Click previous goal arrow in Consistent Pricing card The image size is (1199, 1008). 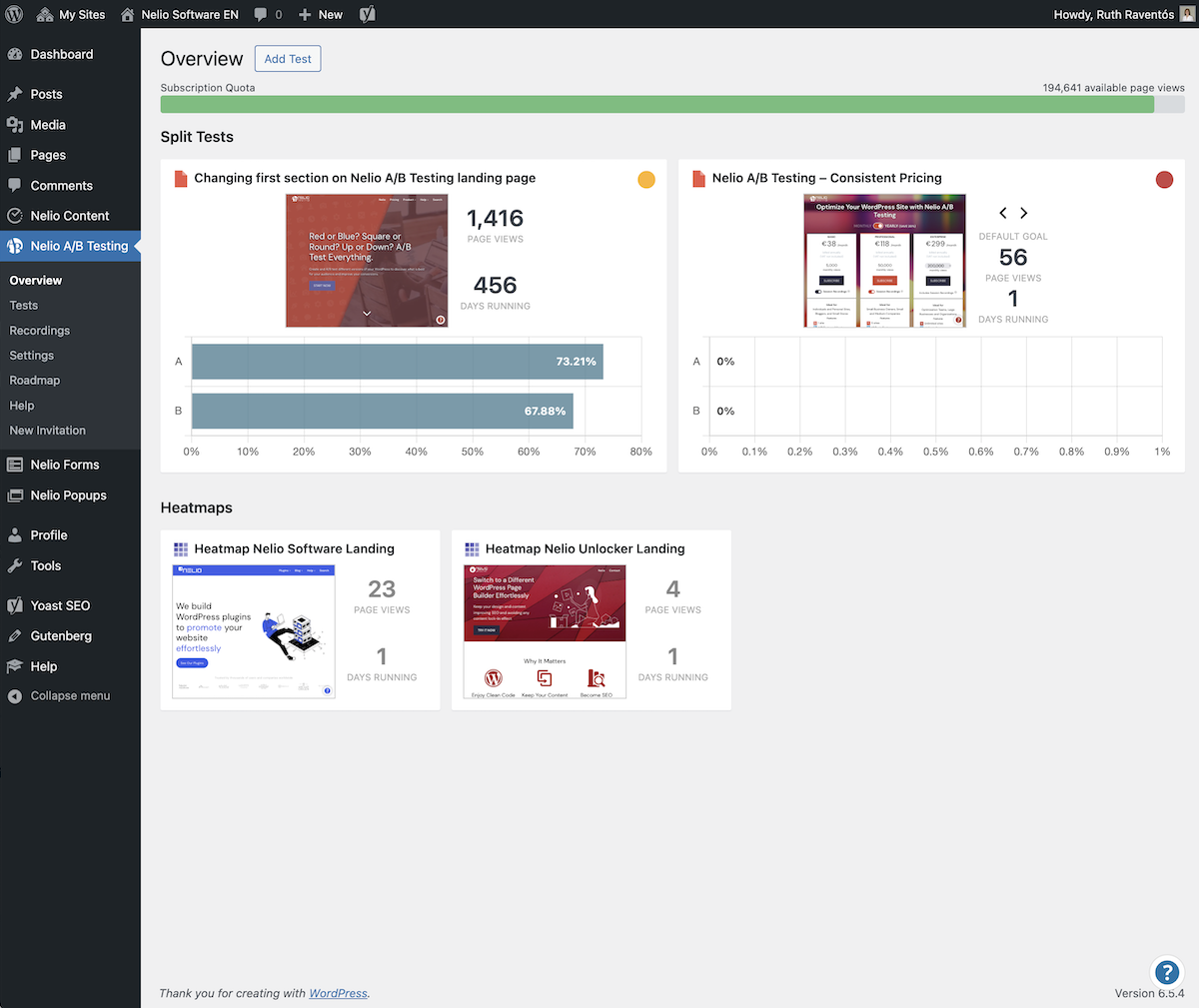[1003, 213]
